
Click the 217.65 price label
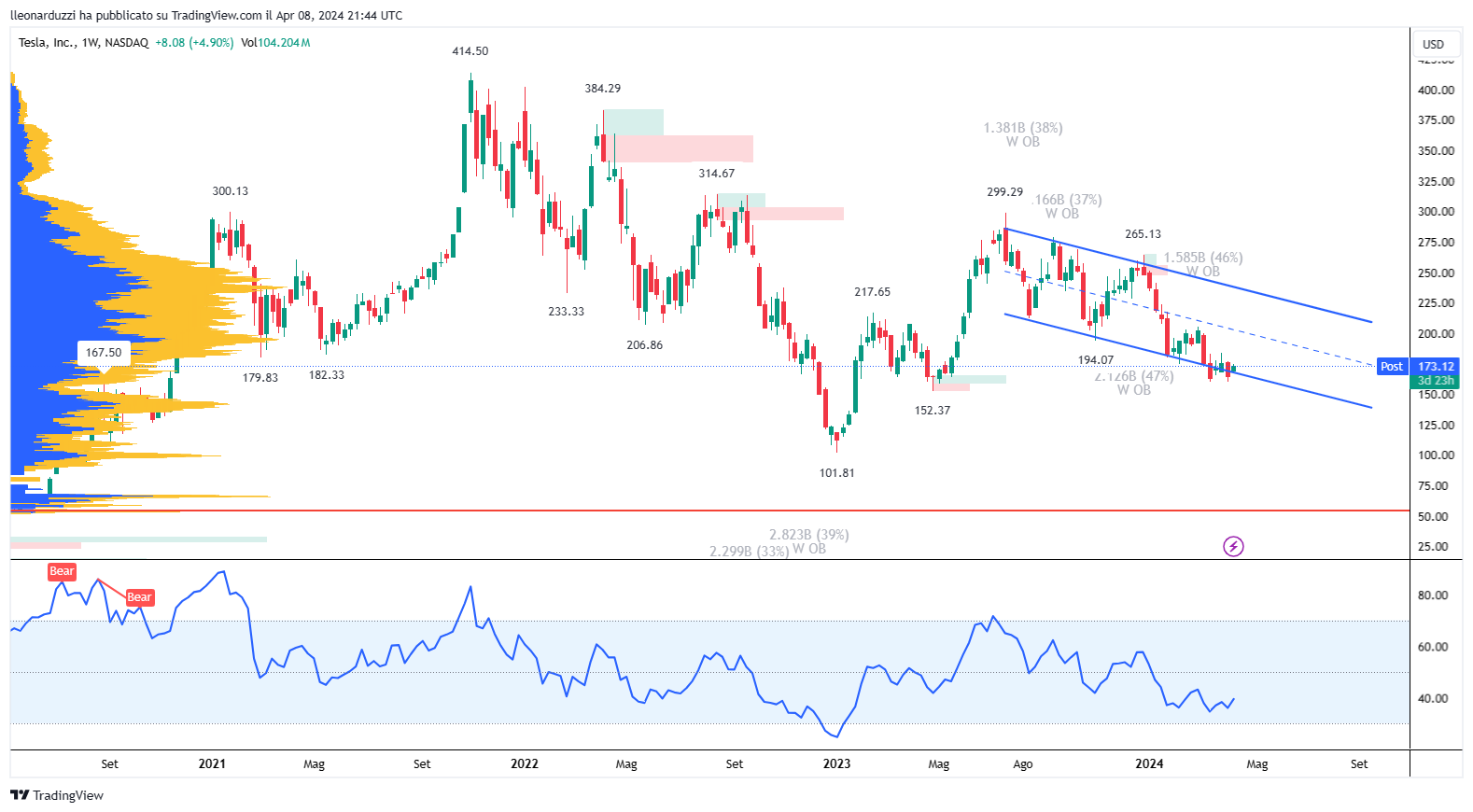[873, 292]
